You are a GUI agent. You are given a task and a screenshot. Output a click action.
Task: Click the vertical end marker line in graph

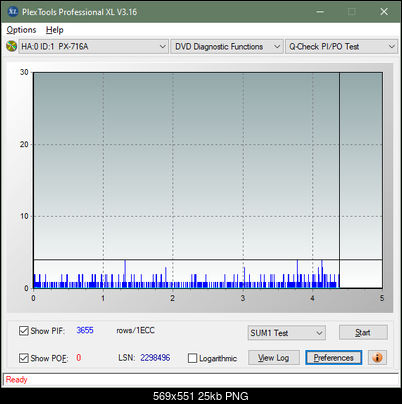click(x=339, y=180)
